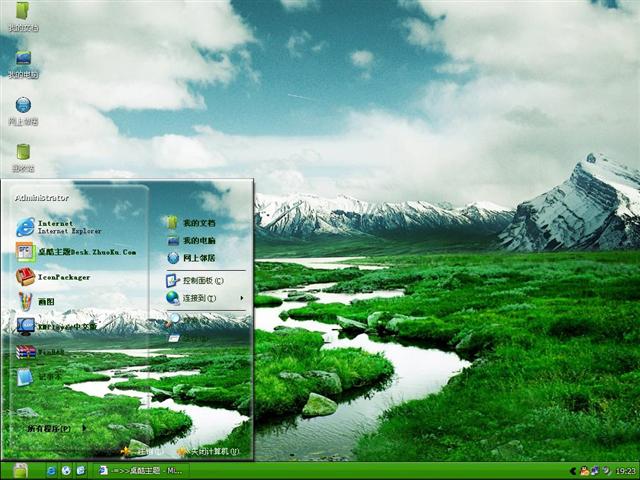Open WinRAR from the Start menu
This screenshot has width=640, height=480.
[41, 351]
